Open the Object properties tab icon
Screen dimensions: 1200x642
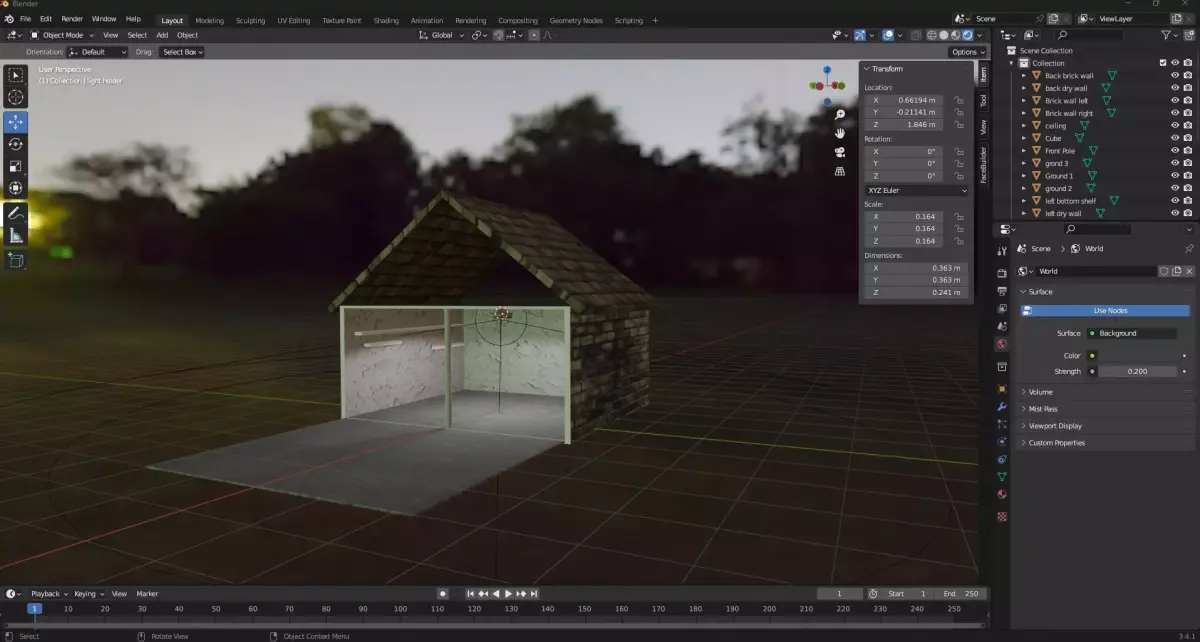[1002, 388]
